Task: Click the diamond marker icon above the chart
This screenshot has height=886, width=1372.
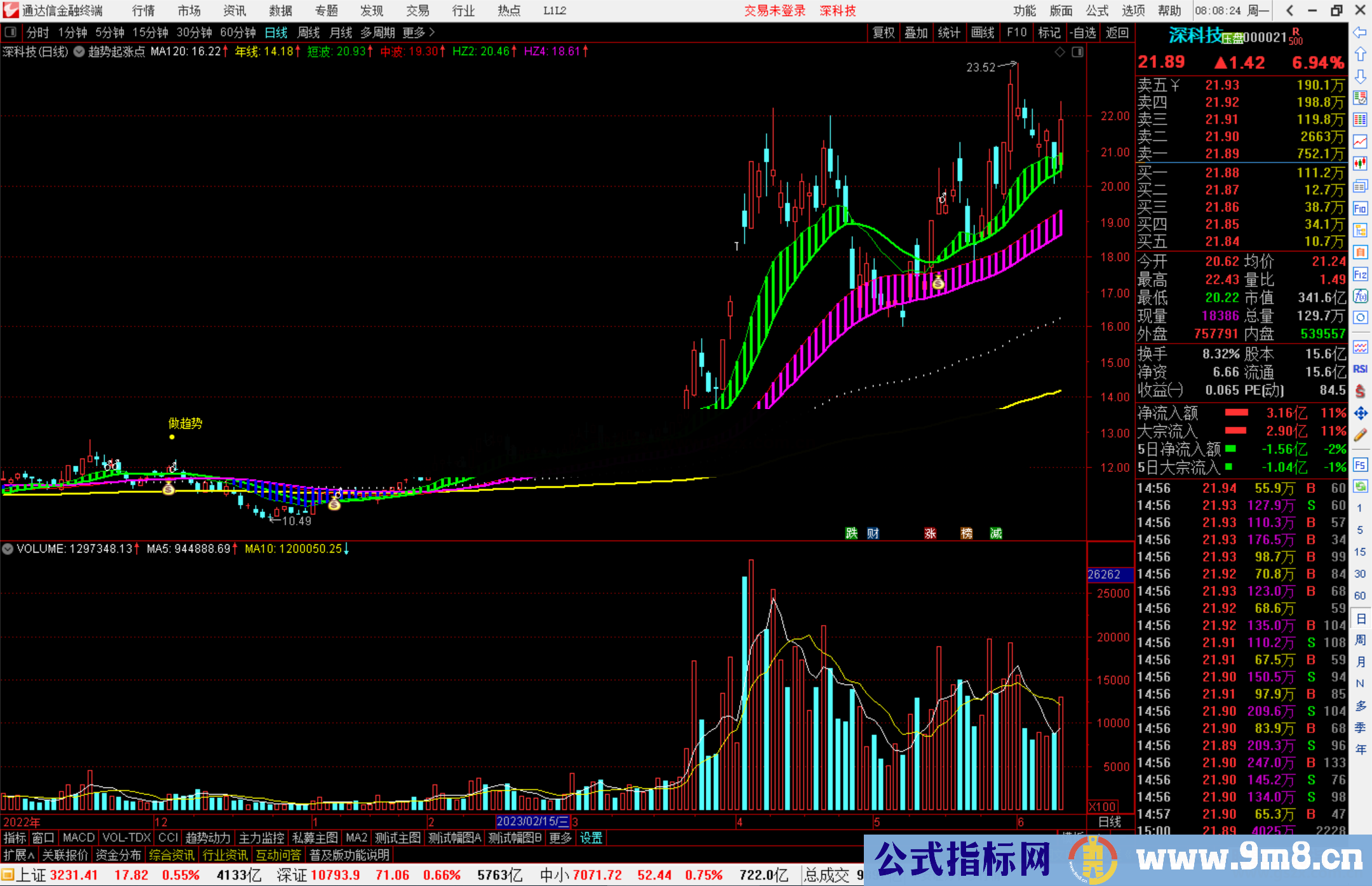Action: (1059, 52)
